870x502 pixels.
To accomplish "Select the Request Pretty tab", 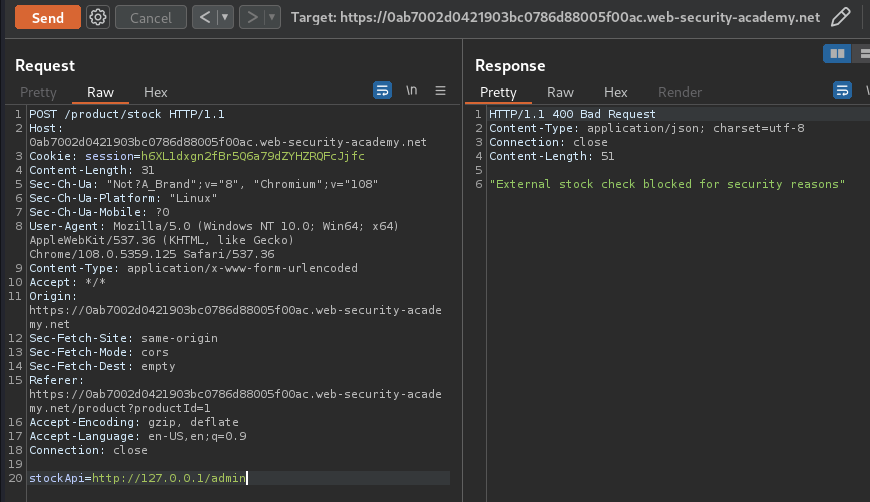I will pyautogui.click(x=38, y=92).
